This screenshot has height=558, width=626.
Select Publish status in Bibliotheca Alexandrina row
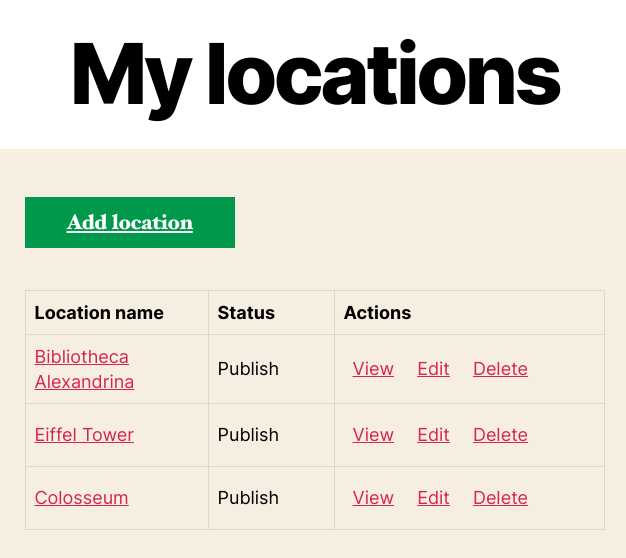(x=248, y=369)
